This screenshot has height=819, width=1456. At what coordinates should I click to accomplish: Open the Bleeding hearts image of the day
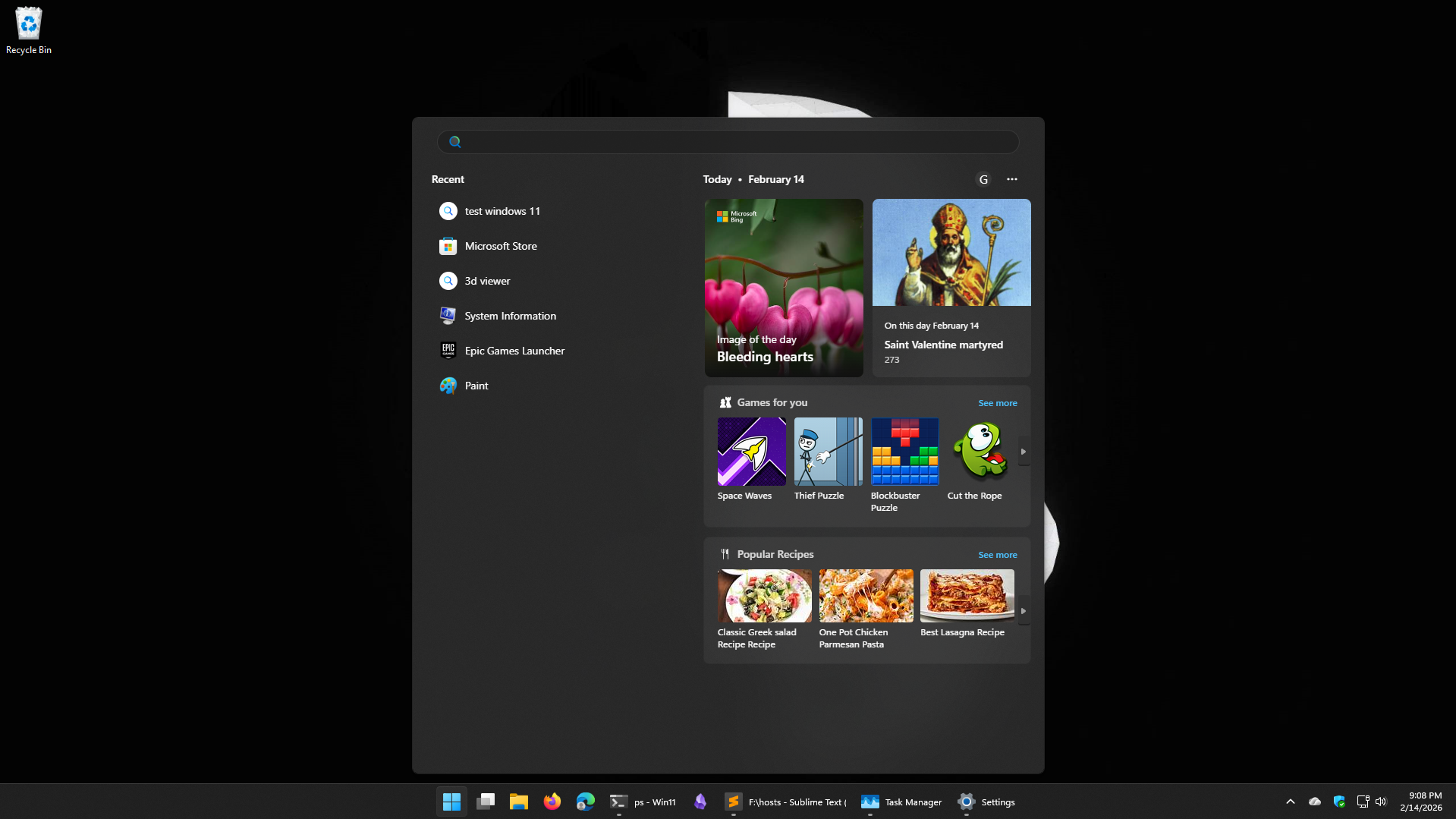click(784, 288)
